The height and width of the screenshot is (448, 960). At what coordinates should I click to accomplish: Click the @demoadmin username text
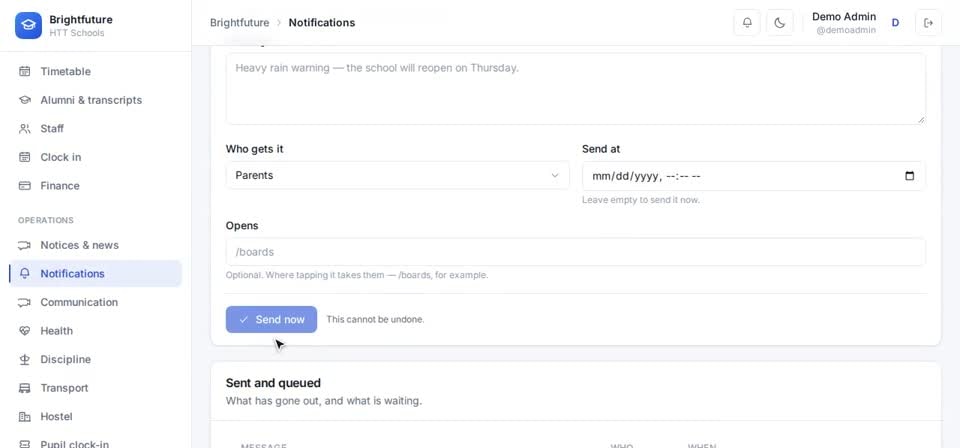click(x=846, y=30)
